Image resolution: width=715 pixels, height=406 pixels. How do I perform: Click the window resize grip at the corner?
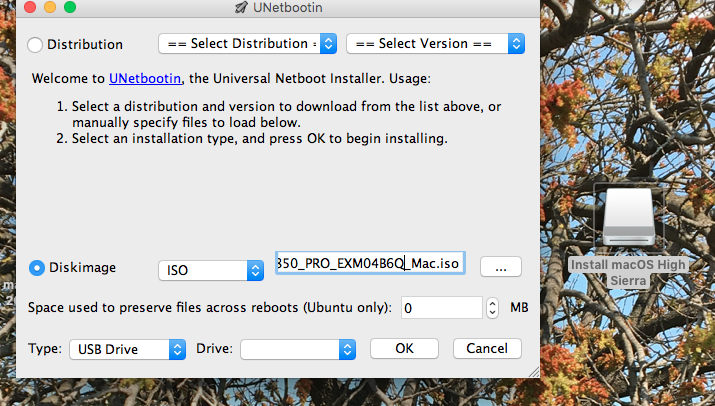point(534,372)
